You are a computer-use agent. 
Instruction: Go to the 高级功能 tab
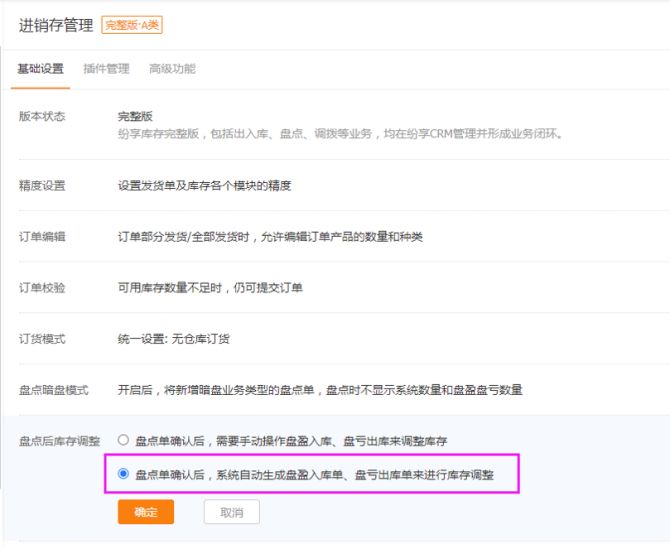[172, 69]
